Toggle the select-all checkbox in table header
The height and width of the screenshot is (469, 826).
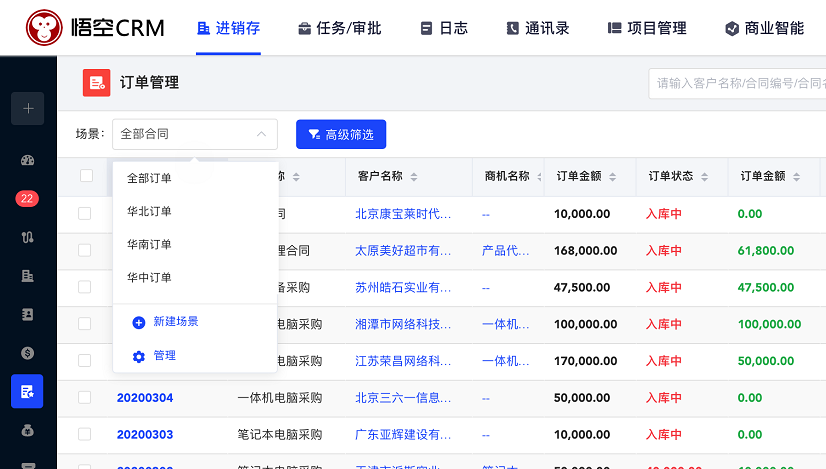click(x=86, y=176)
